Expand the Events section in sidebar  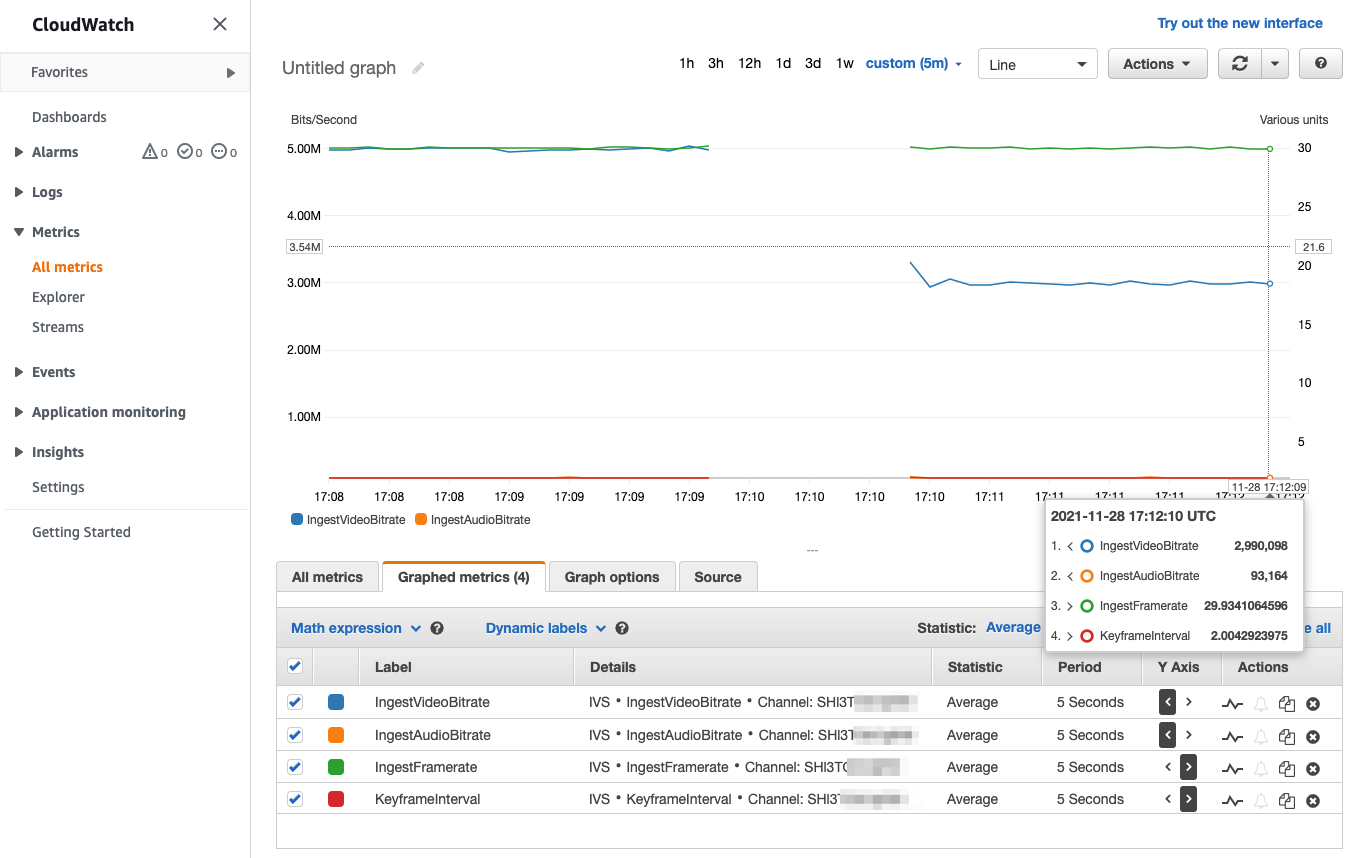pyautogui.click(x=19, y=372)
